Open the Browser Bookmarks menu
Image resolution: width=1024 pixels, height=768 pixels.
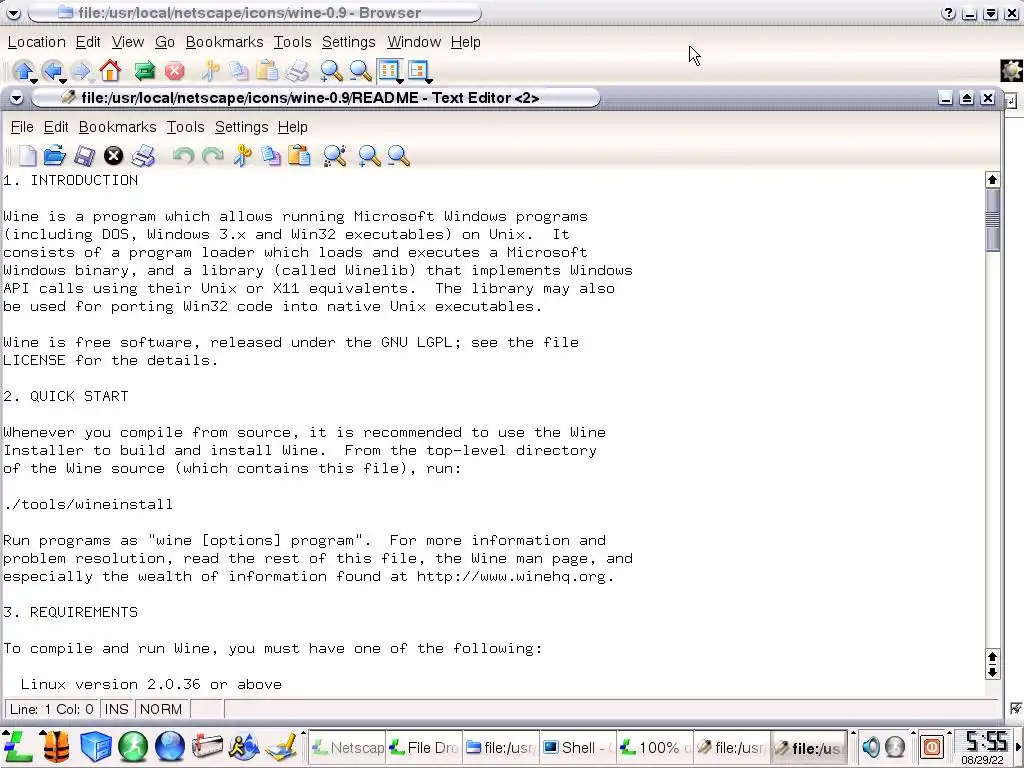click(x=224, y=42)
